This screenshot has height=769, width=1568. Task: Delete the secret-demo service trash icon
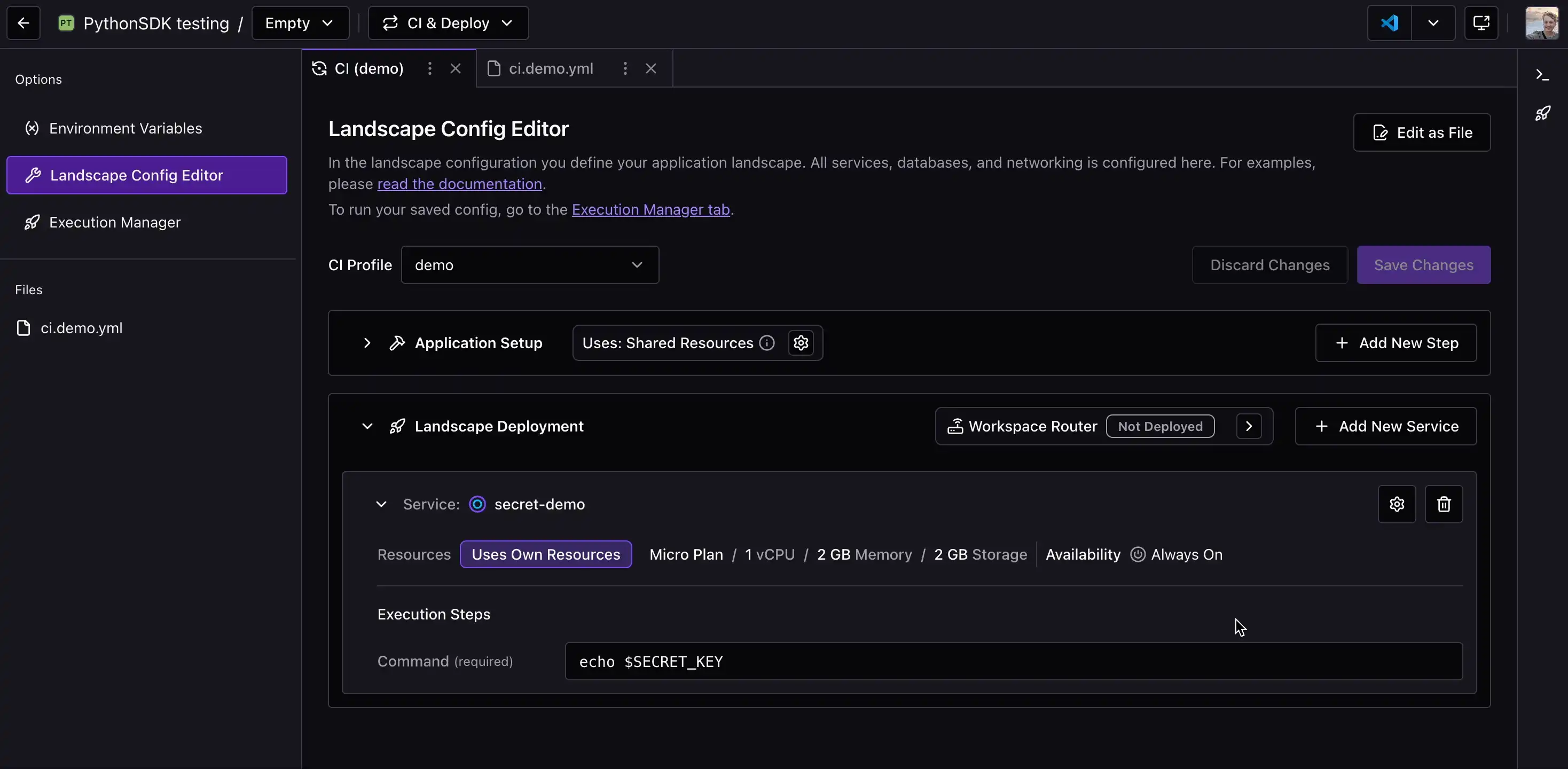pyautogui.click(x=1443, y=504)
